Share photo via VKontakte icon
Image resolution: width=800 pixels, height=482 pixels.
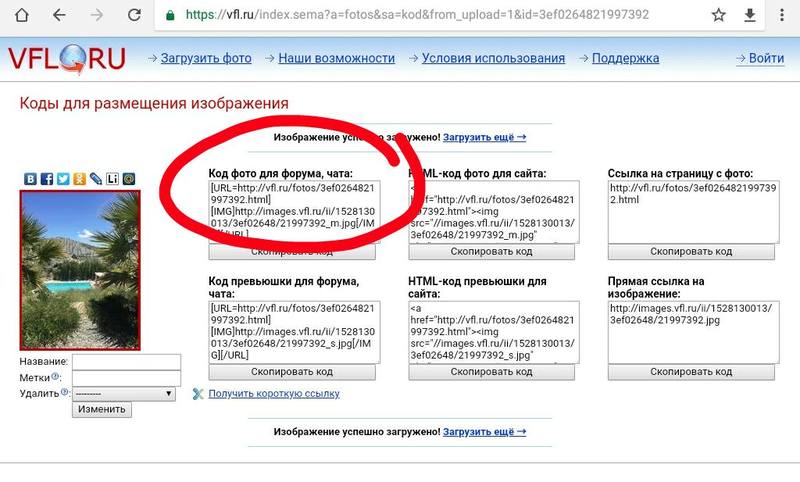pos(31,180)
